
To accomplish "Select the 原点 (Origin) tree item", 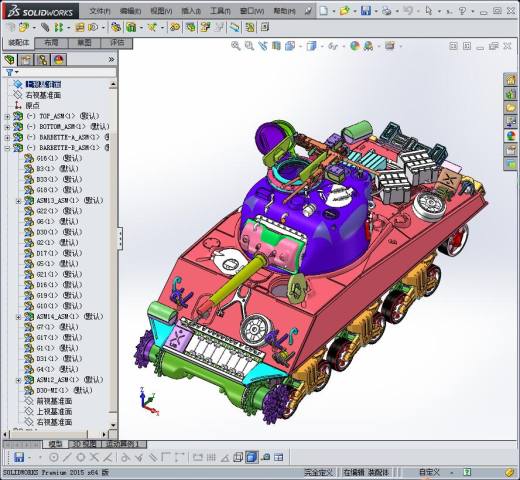I will pos(32,106).
